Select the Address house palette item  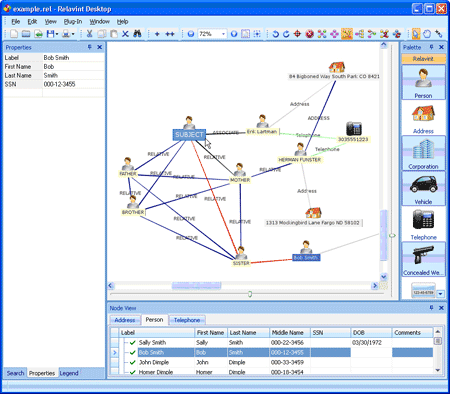click(423, 118)
